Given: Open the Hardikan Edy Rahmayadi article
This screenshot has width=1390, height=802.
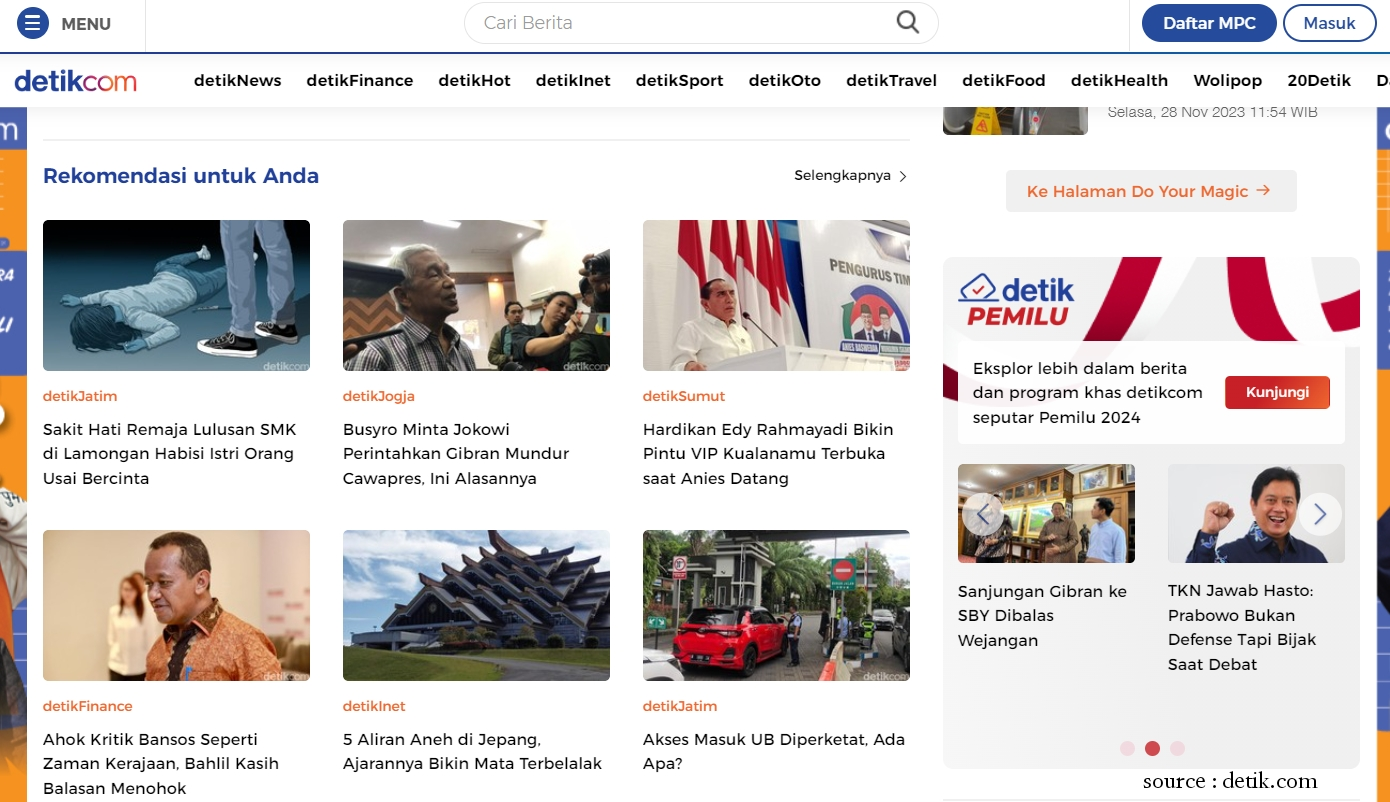Looking at the screenshot, I should tap(768, 454).
